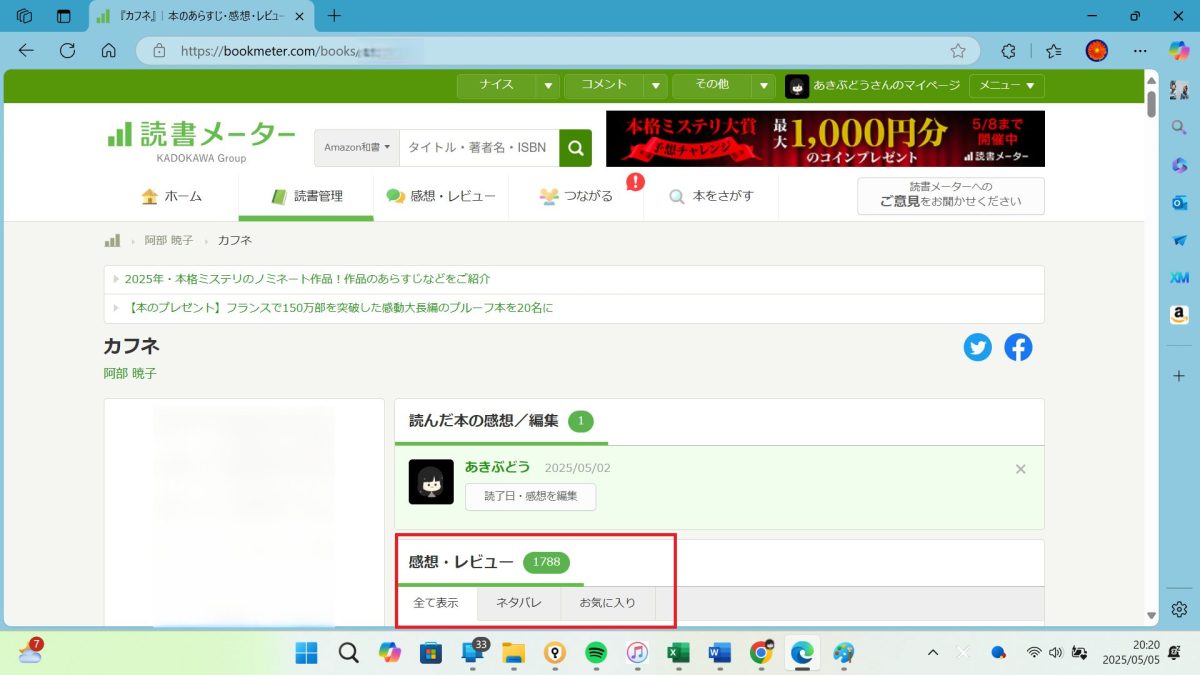Click the green search magnifier button
This screenshot has width=1200, height=675.
pos(575,148)
